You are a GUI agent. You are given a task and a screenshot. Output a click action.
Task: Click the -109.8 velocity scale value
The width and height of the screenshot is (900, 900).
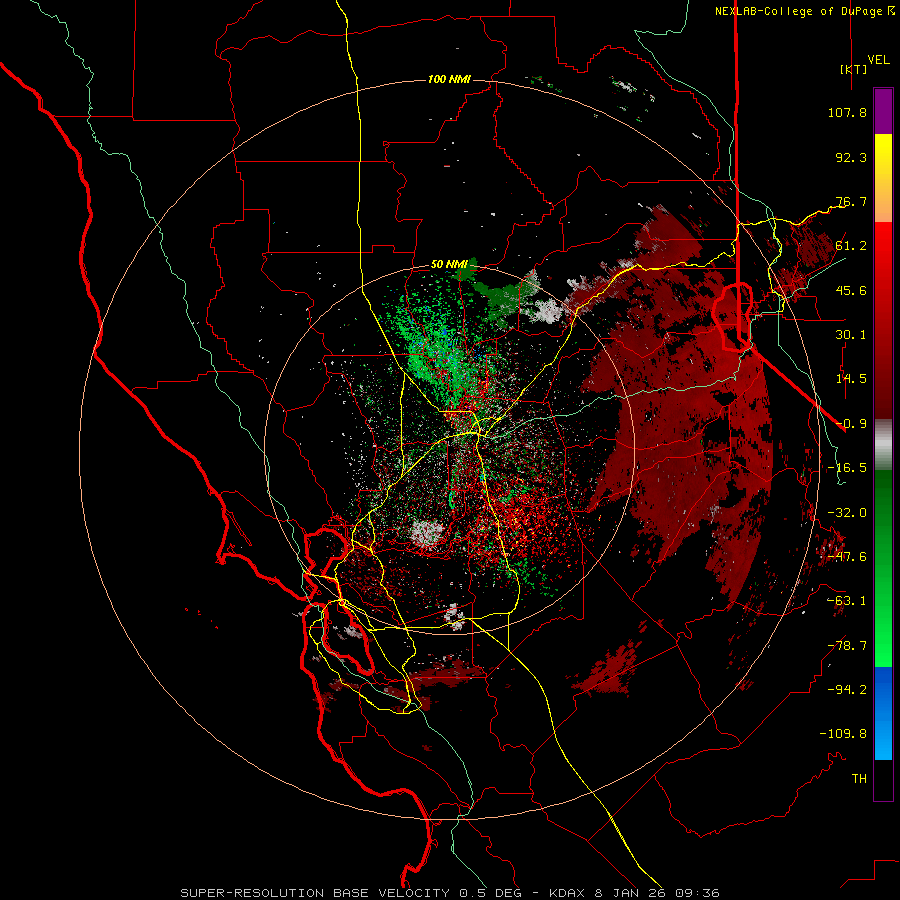[843, 734]
